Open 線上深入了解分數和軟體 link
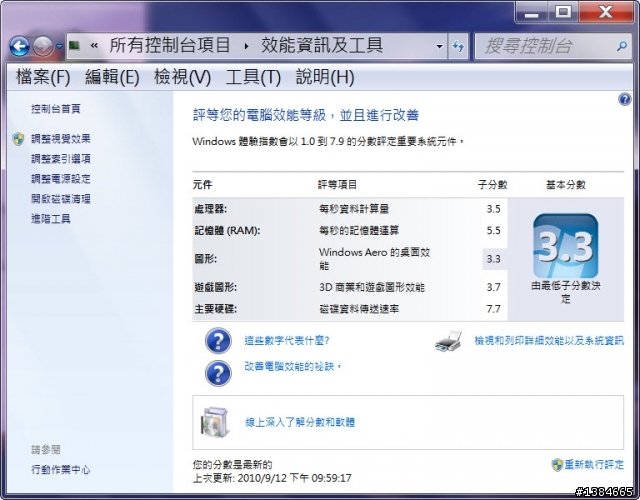This screenshot has height=500, width=640. [300, 422]
